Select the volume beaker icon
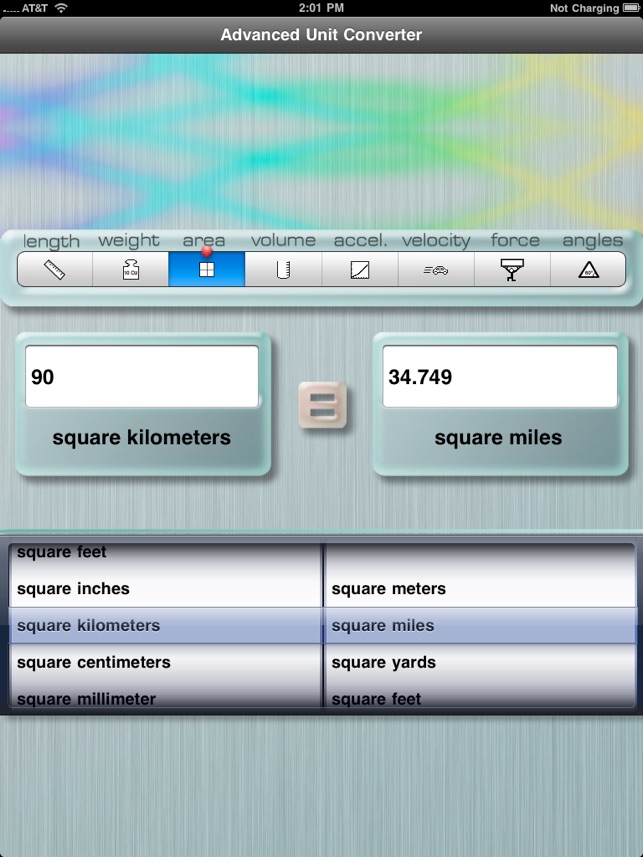 coord(283,269)
